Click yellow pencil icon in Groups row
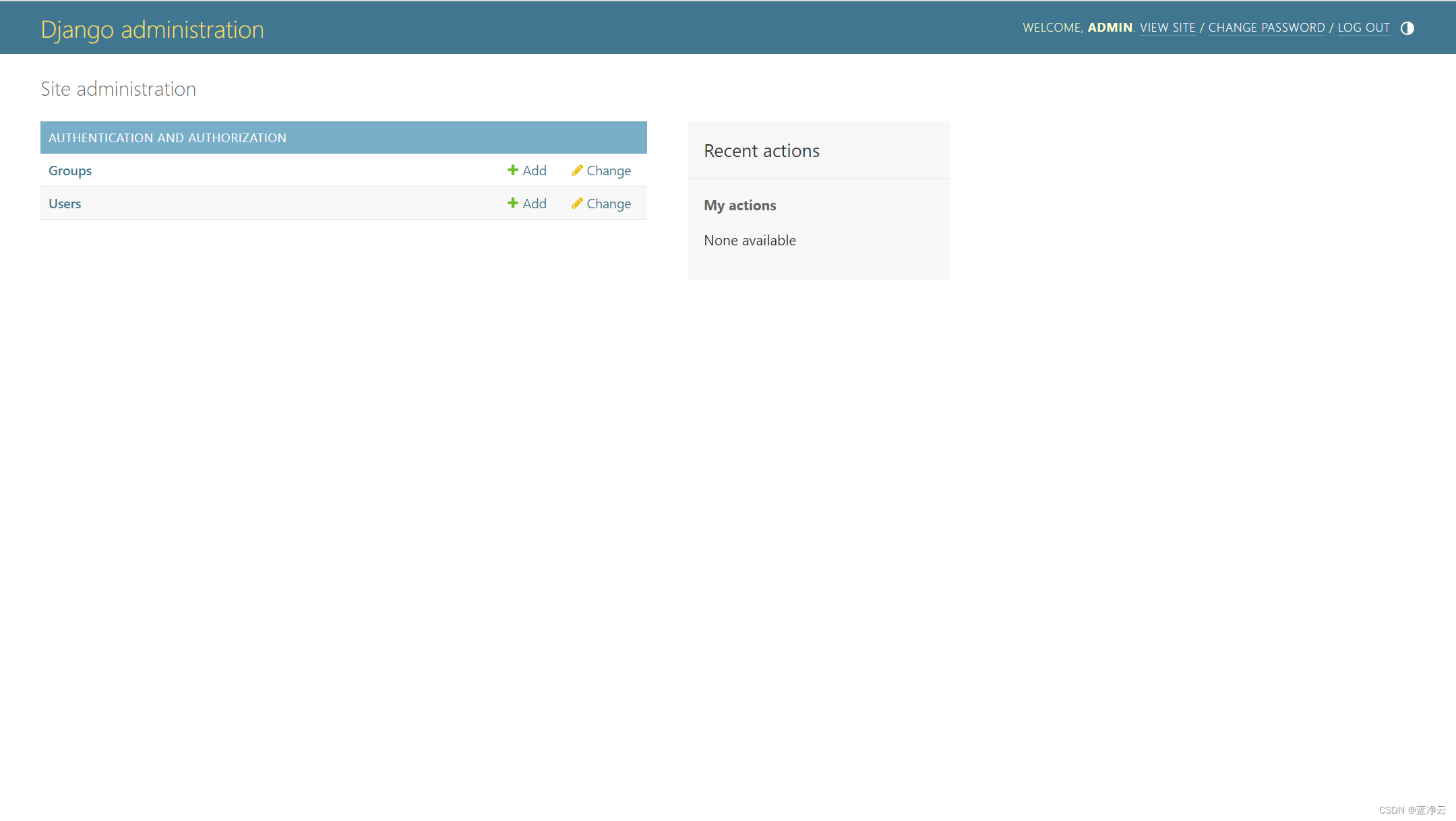 click(577, 170)
